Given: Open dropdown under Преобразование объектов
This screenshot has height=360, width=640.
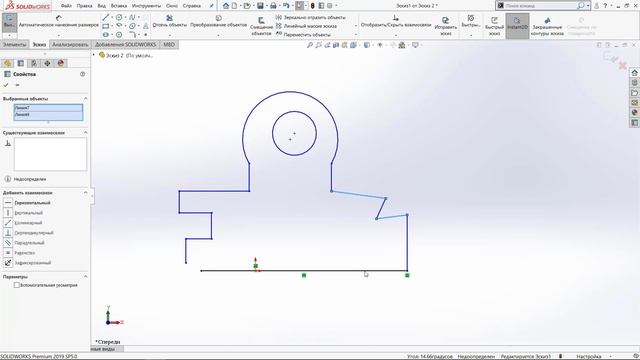Looking at the screenshot, I should coord(218,35).
